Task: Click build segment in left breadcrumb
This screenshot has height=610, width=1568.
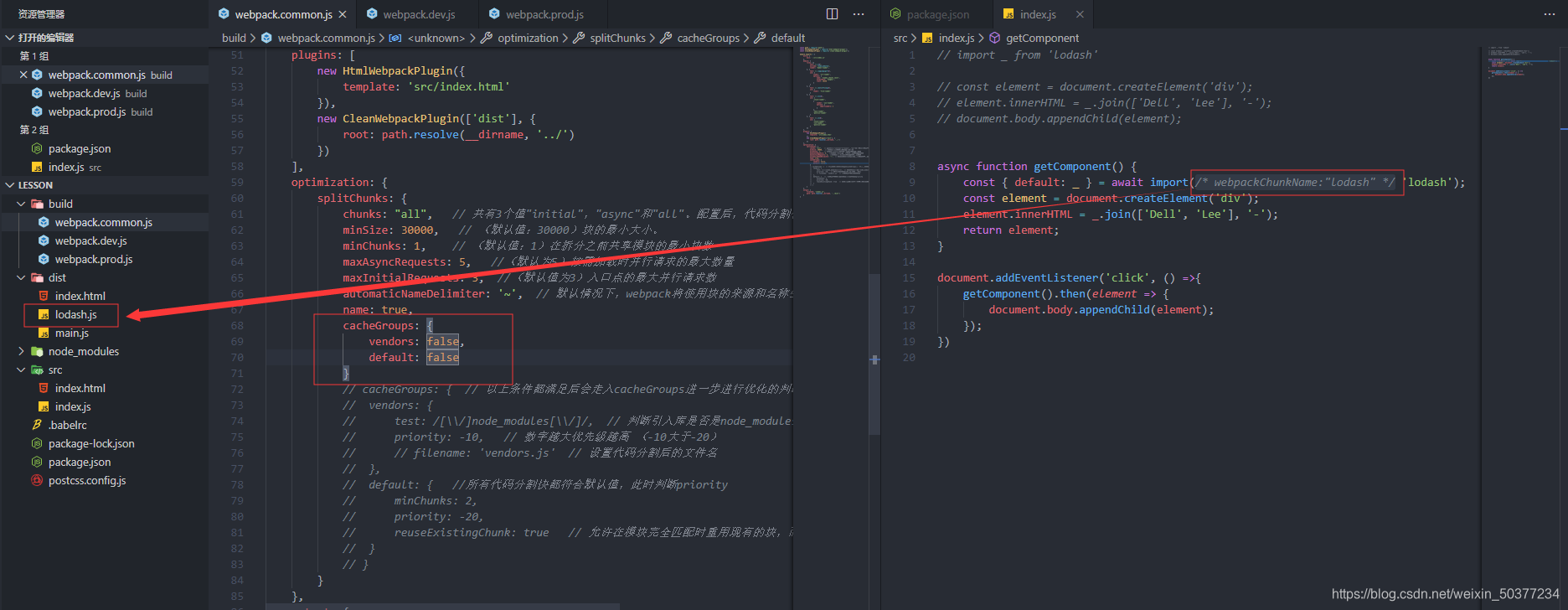Action: coord(234,38)
